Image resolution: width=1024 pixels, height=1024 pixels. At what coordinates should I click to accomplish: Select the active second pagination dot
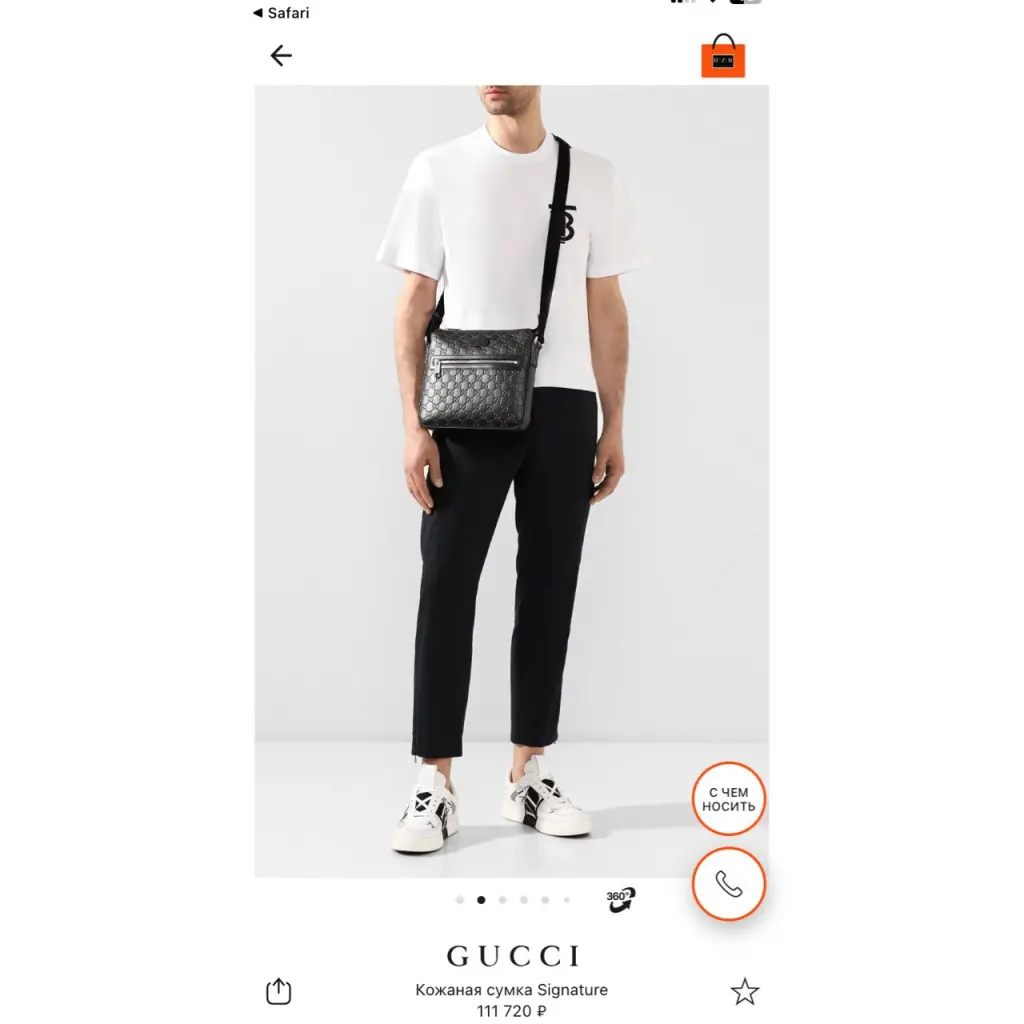(481, 900)
